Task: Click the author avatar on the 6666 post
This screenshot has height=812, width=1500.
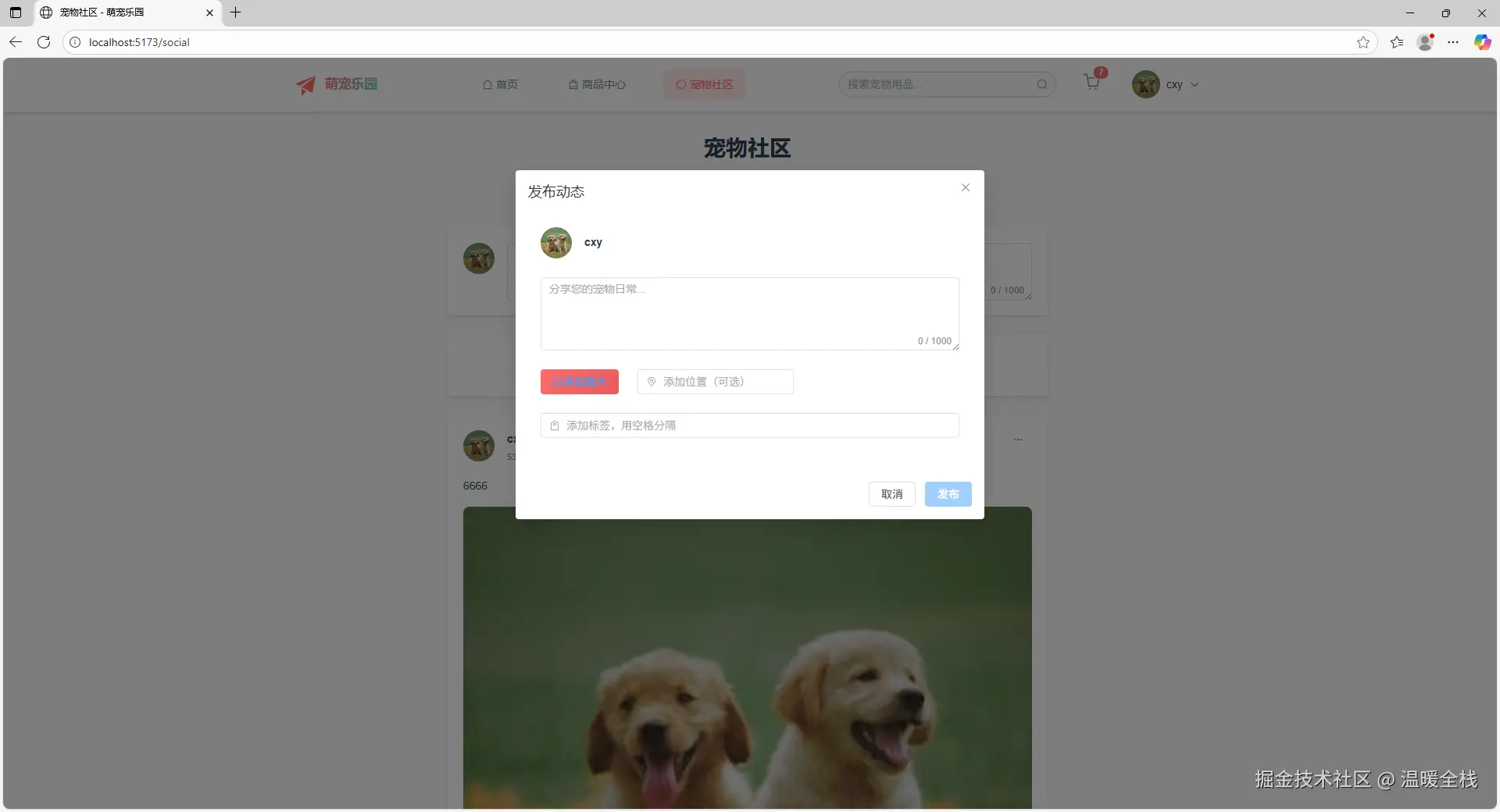Action: click(x=479, y=446)
